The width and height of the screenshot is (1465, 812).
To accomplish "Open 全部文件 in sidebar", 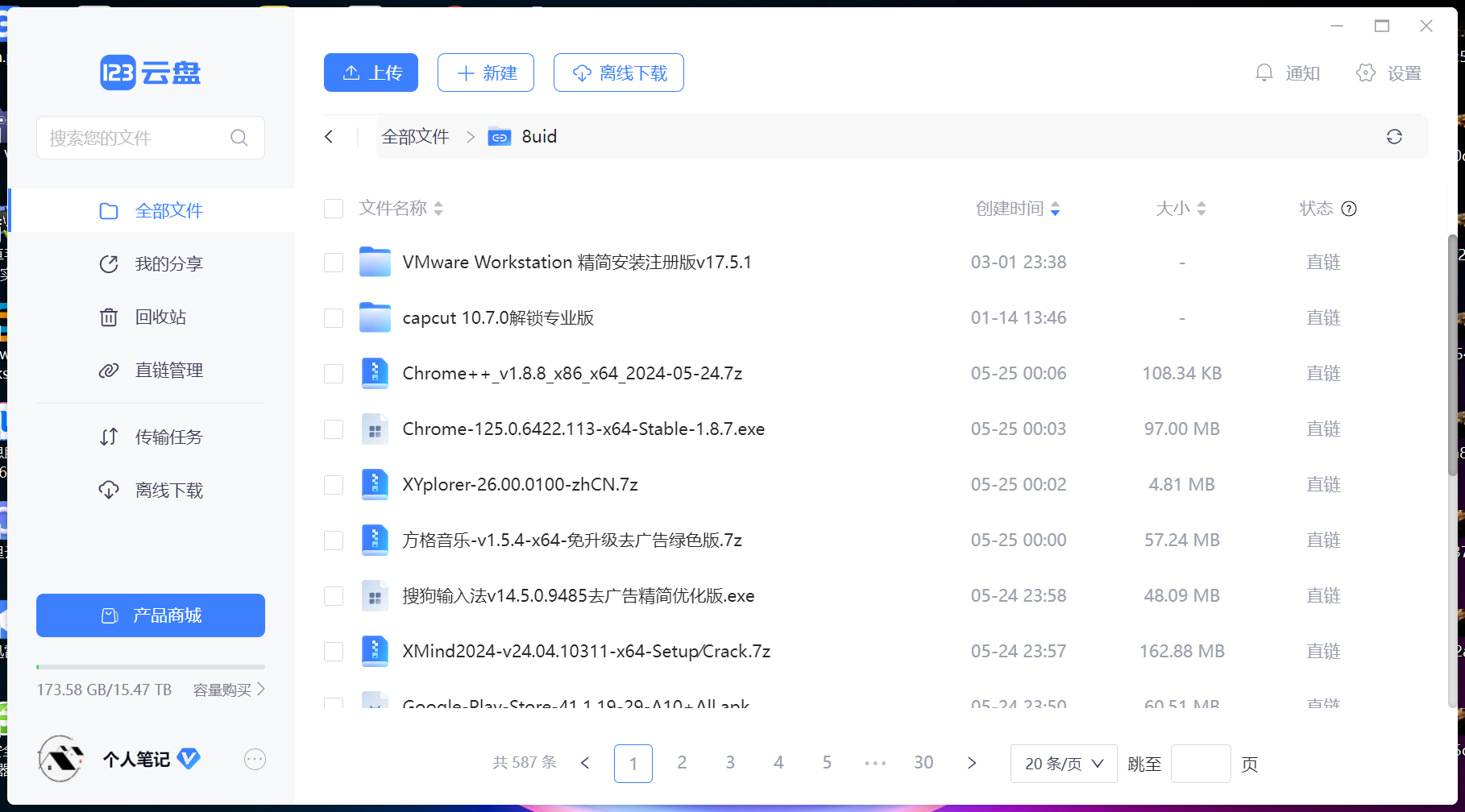I will (151, 211).
